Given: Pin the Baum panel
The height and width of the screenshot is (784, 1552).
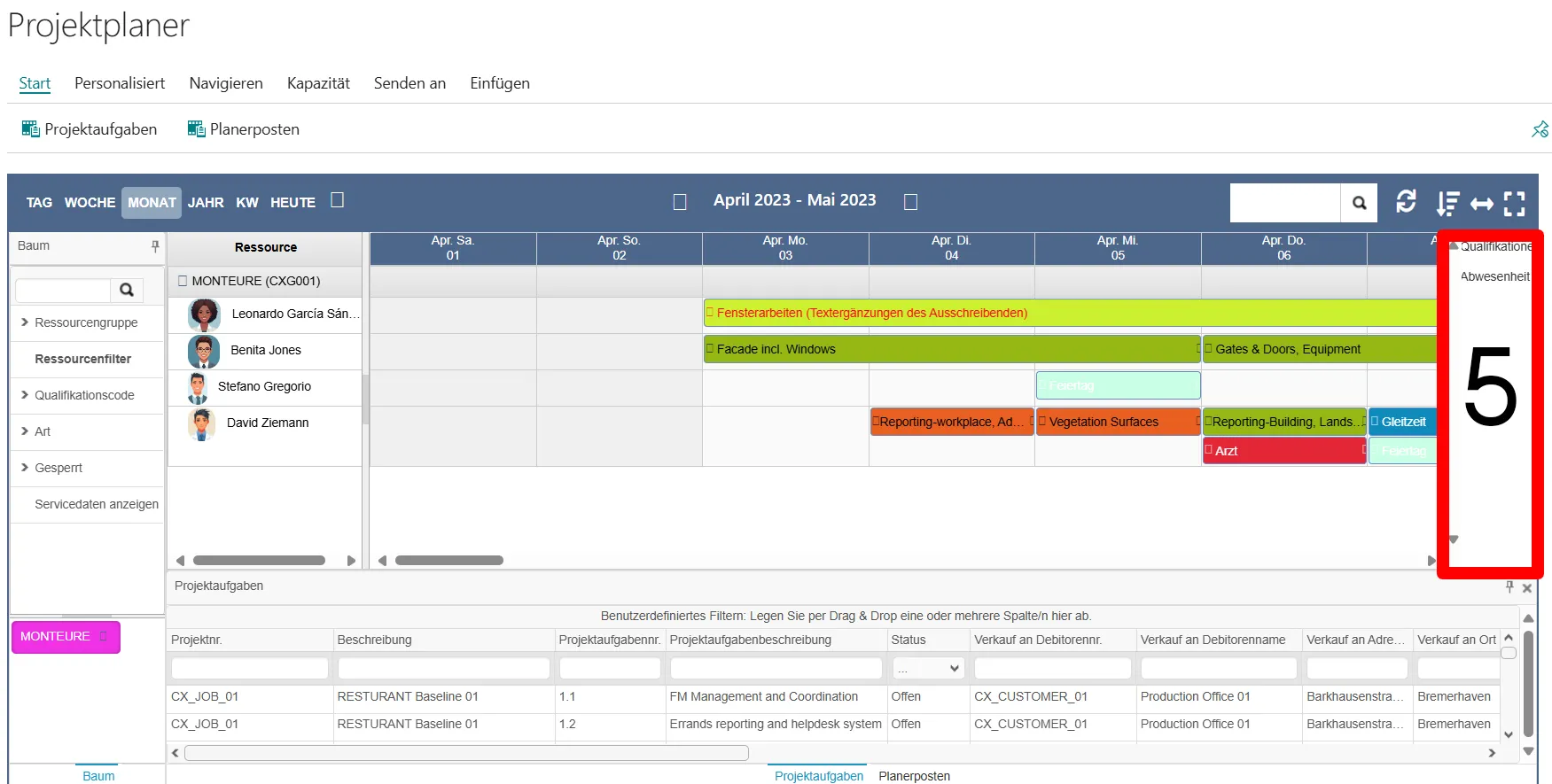Looking at the screenshot, I should pos(155,246).
